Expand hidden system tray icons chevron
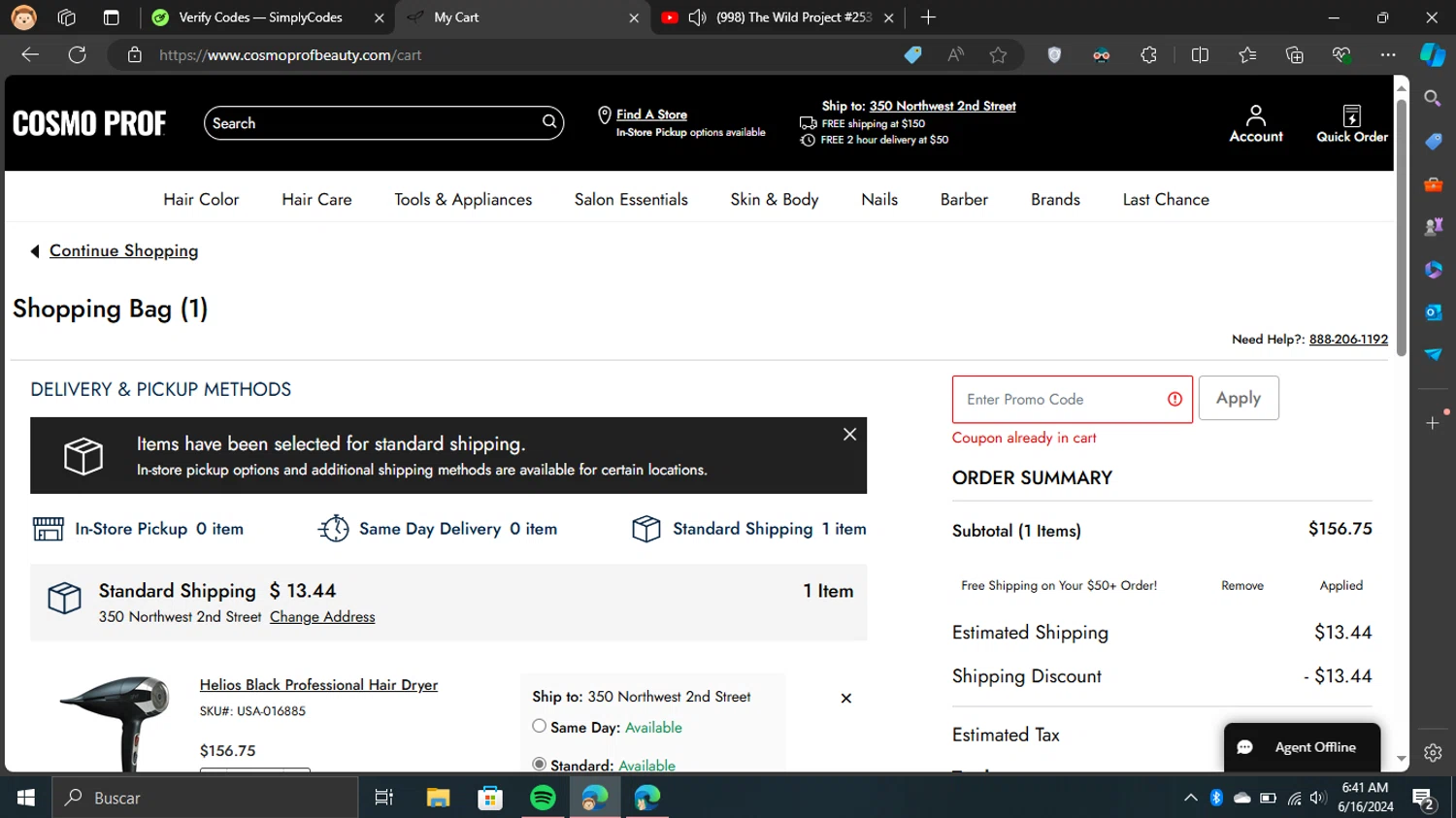 tap(1190, 798)
